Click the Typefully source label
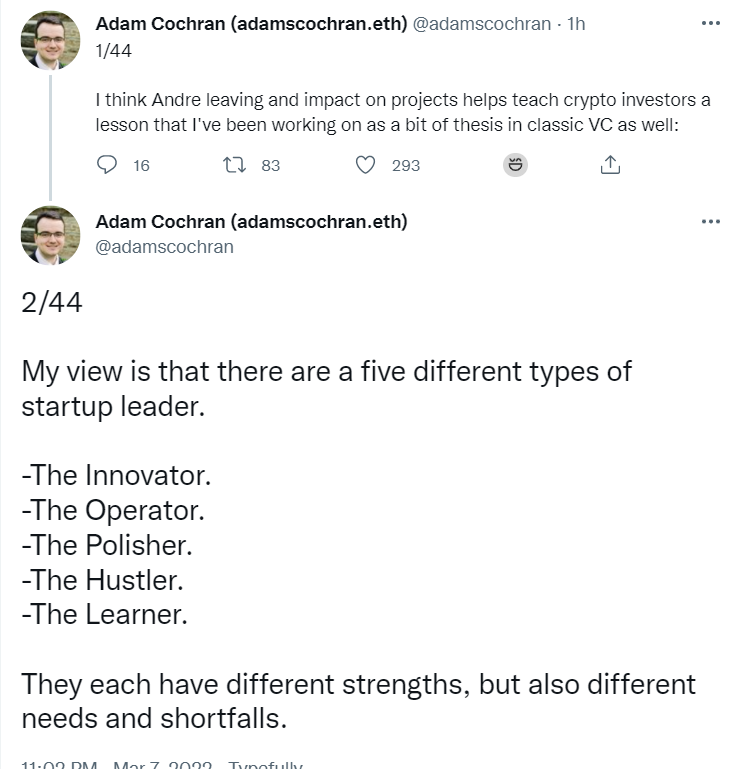Screen dimensions: 734x769 click(265, 765)
